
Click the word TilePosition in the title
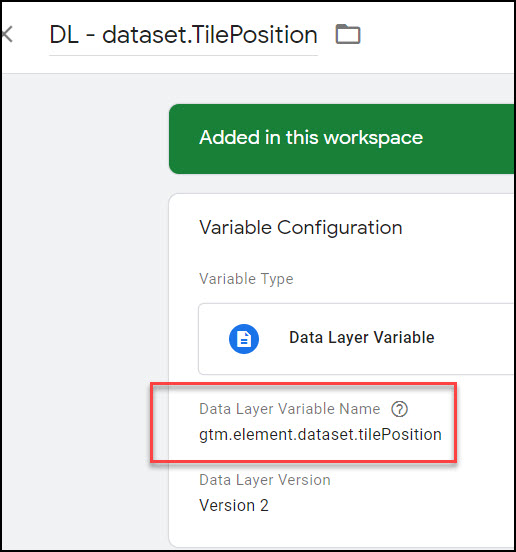[x=255, y=35]
